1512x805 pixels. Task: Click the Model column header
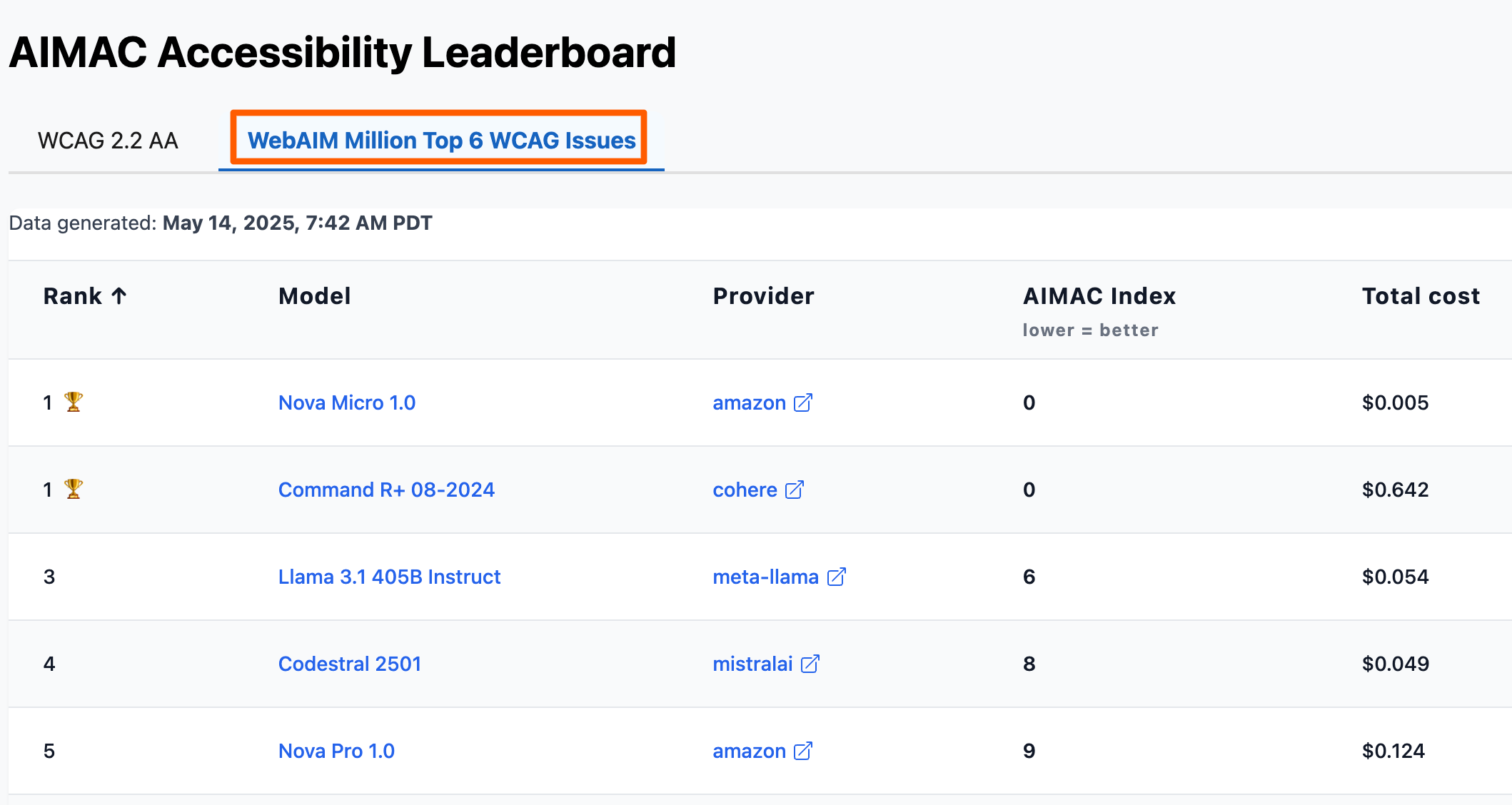point(314,295)
